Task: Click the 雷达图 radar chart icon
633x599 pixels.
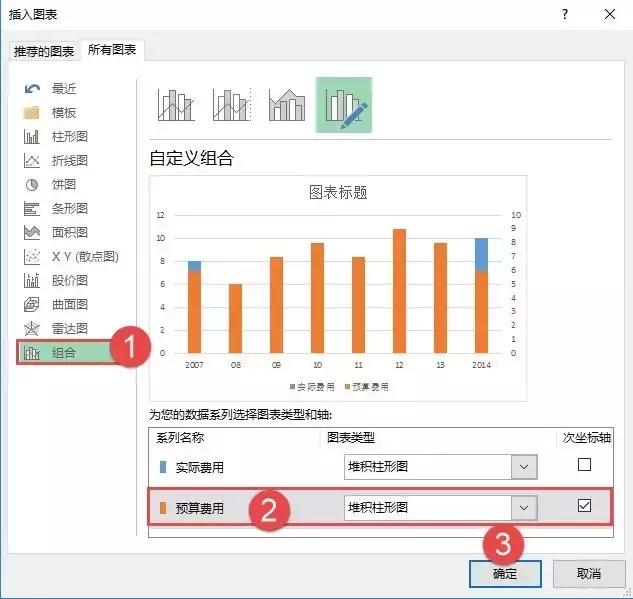Action: click(31, 329)
